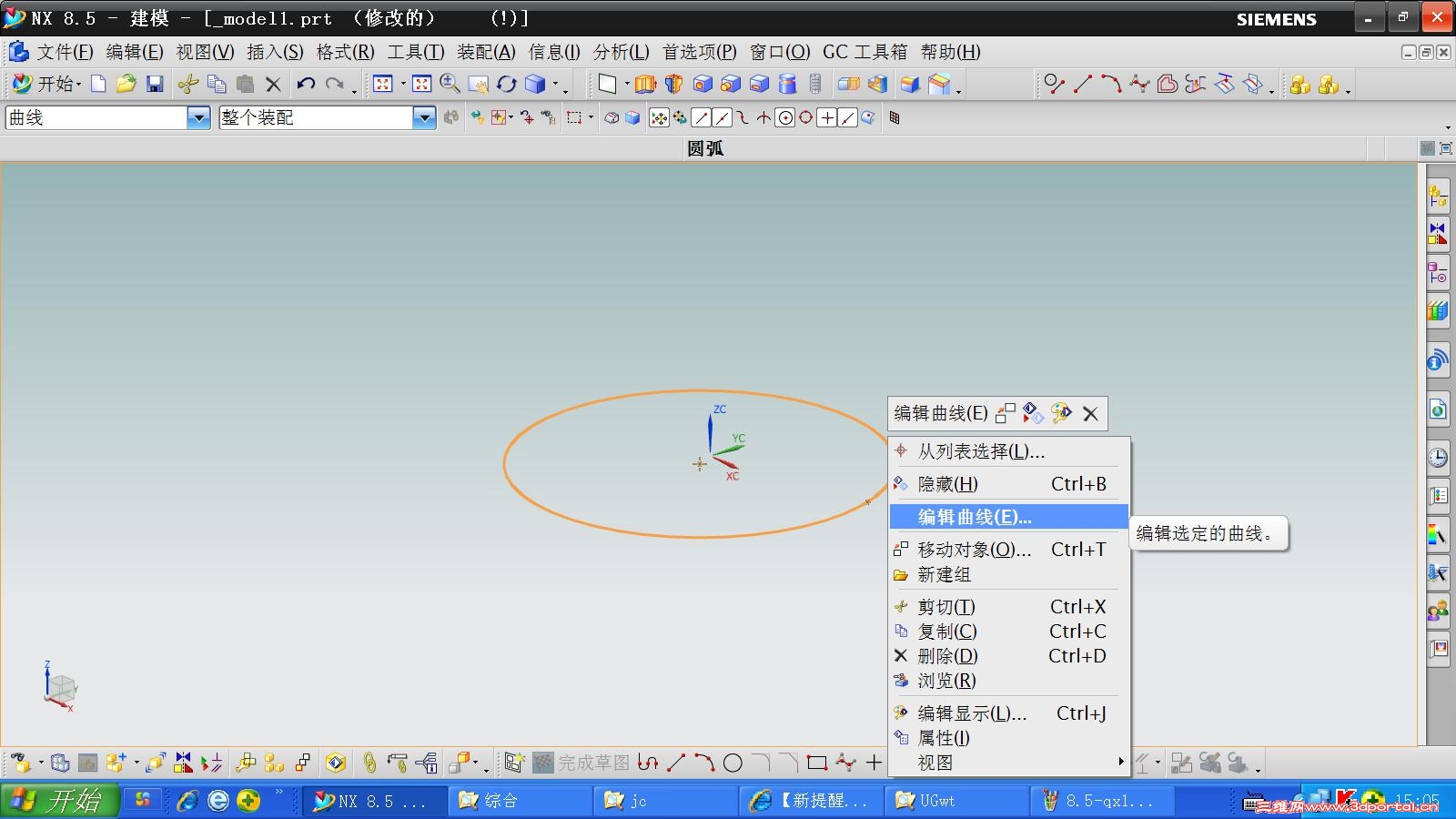Click the line icon in bottom sketch toolbar
This screenshot has height=819, width=1456.
pyautogui.click(x=676, y=763)
